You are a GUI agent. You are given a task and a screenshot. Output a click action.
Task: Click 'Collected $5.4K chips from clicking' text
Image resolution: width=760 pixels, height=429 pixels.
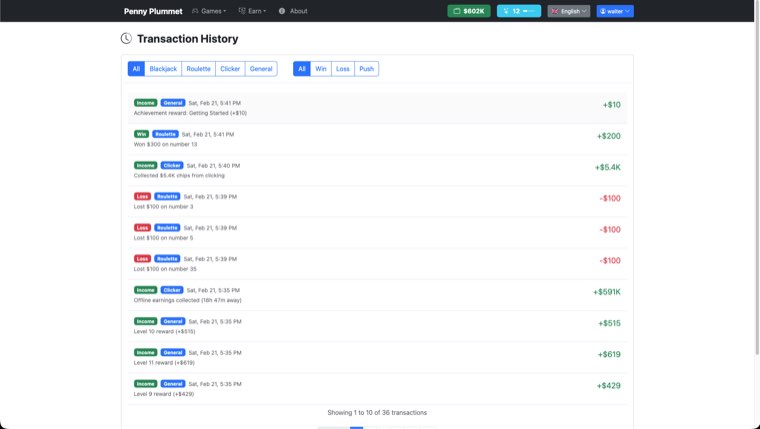tap(179, 175)
